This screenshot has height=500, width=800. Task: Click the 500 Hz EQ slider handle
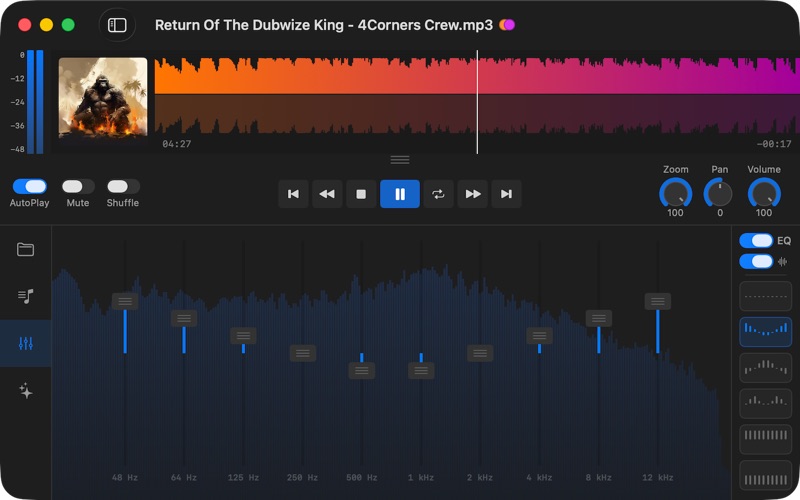tap(362, 370)
